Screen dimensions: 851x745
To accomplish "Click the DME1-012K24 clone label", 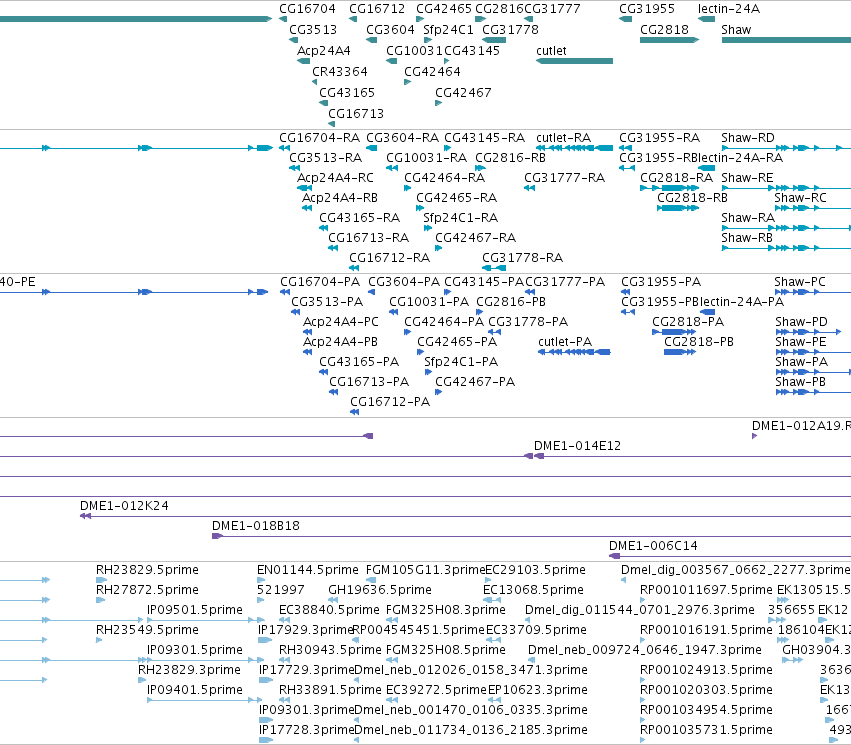I will [x=124, y=506].
